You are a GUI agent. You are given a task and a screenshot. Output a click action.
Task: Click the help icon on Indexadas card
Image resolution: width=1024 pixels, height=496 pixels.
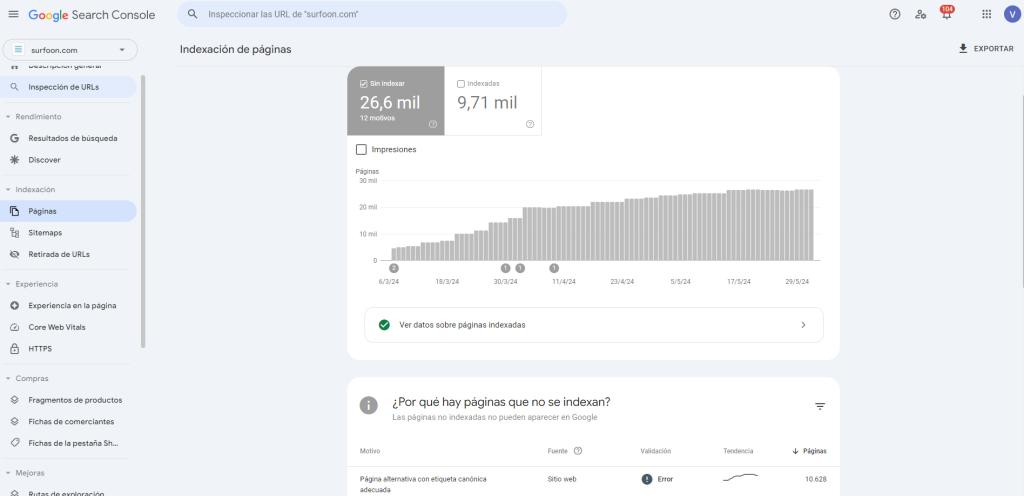[x=530, y=124]
